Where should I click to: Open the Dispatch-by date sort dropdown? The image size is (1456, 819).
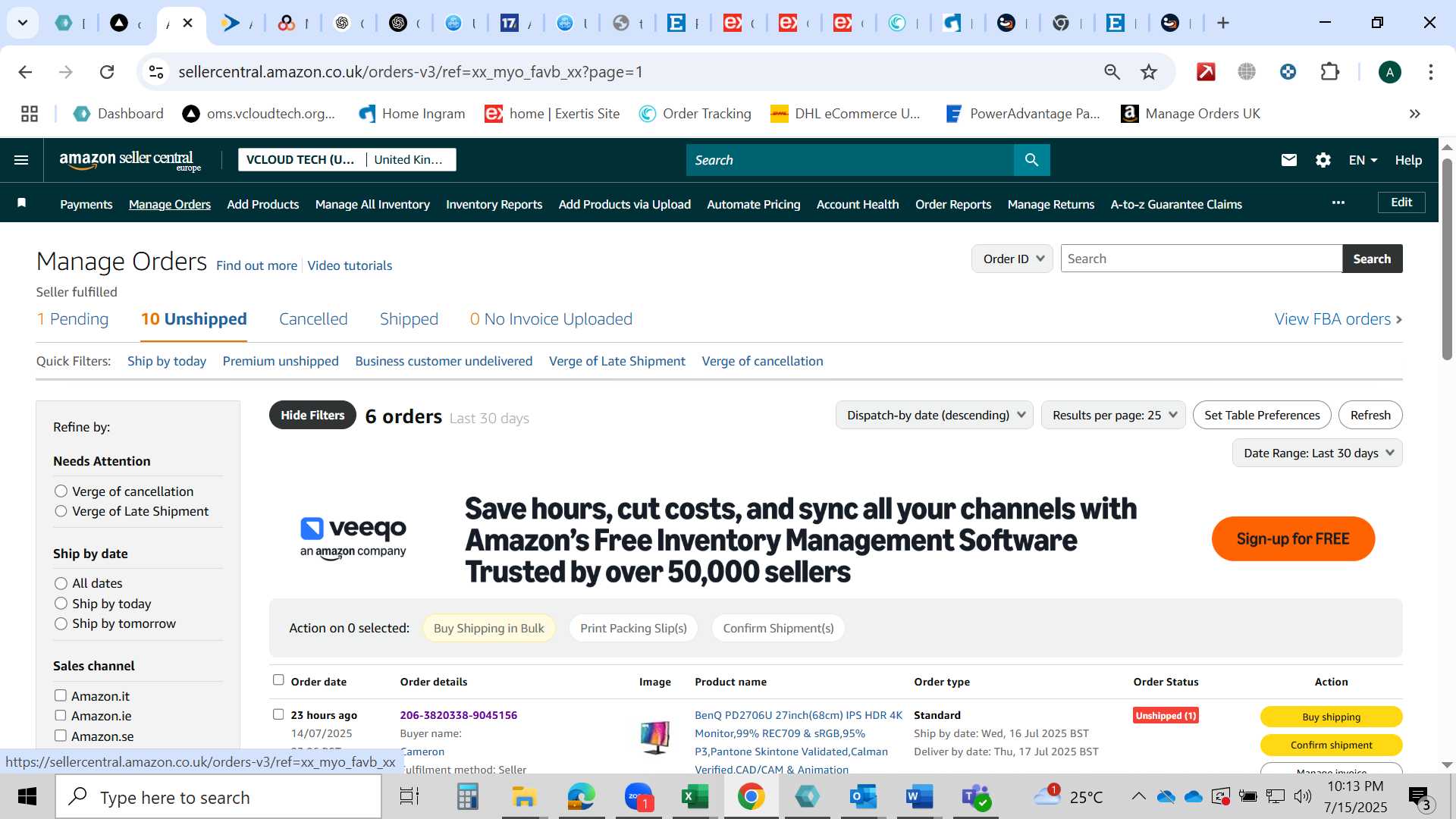click(x=934, y=415)
